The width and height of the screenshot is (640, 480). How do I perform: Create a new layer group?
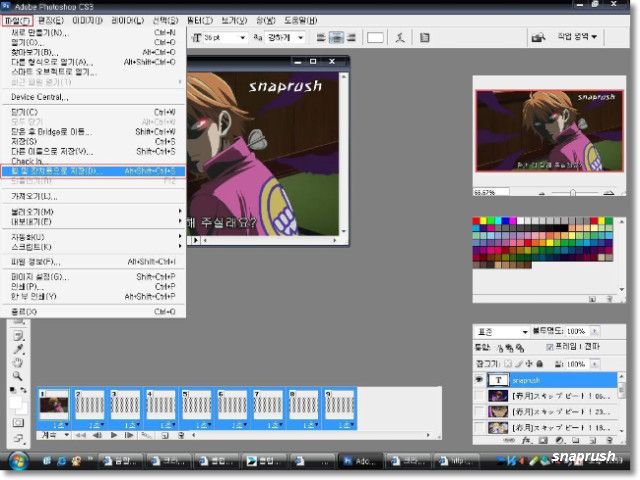tap(576, 440)
